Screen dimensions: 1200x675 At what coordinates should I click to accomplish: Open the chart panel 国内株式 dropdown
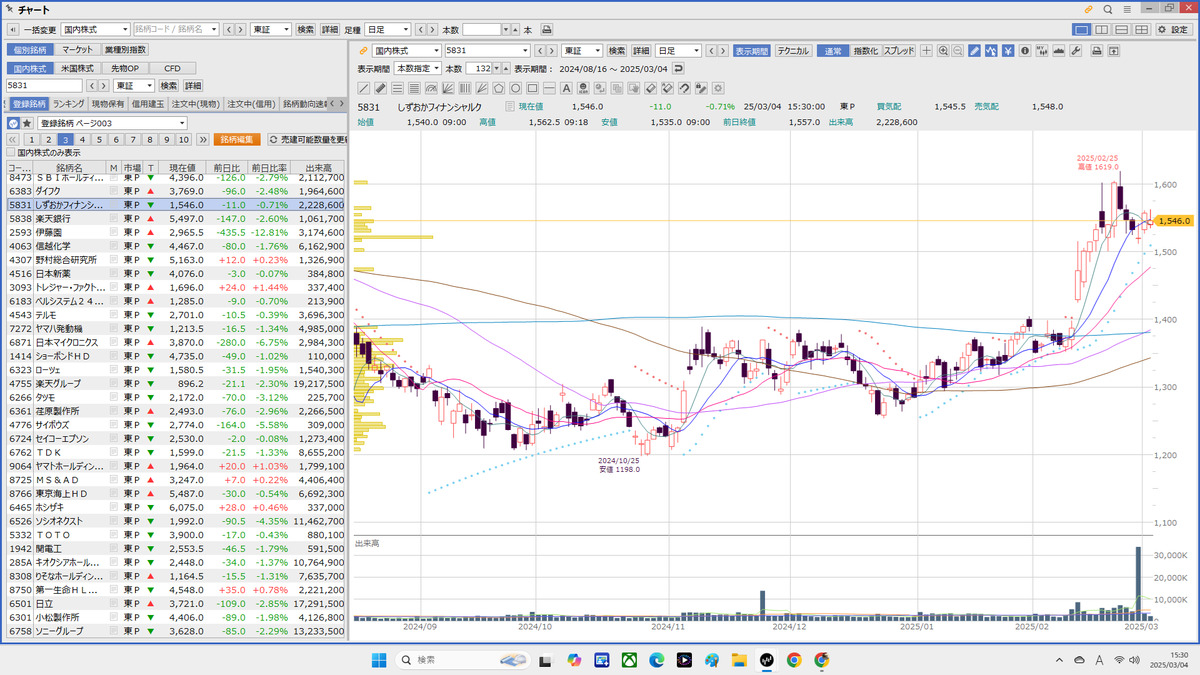pos(407,50)
